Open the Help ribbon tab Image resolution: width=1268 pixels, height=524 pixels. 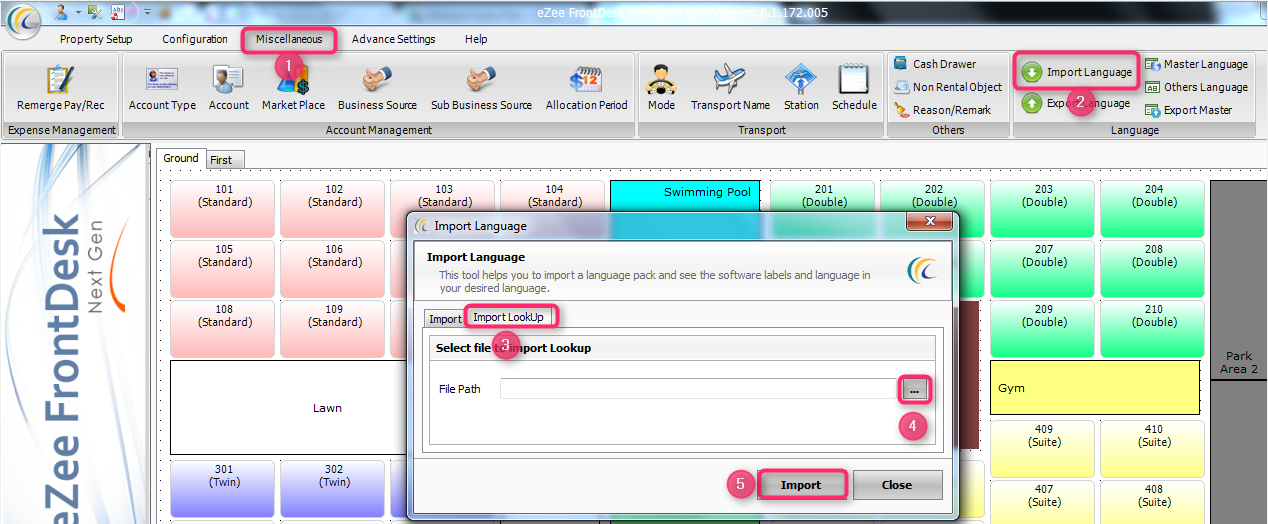click(x=476, y=39)
